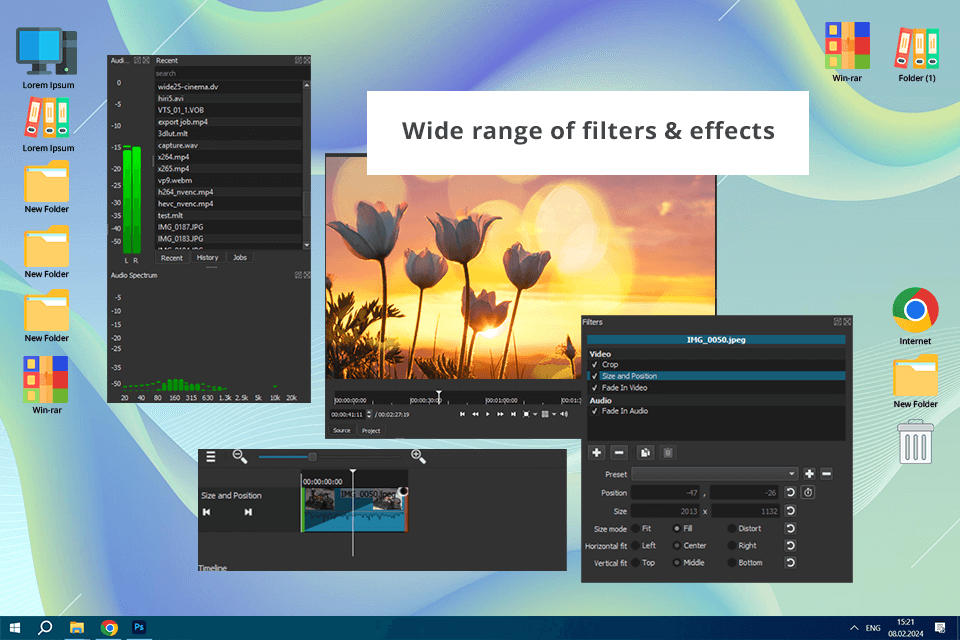Open the timeline hamburger menu
960x640 pixels.
211,457
